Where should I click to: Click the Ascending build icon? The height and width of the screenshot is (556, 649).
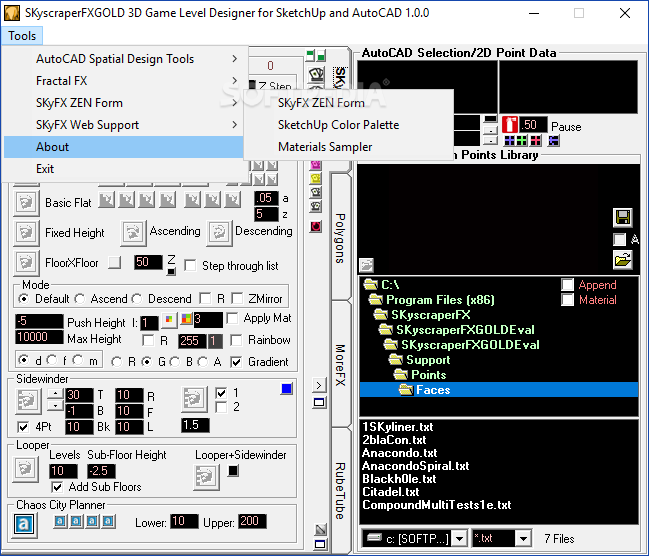pos(133,232)
